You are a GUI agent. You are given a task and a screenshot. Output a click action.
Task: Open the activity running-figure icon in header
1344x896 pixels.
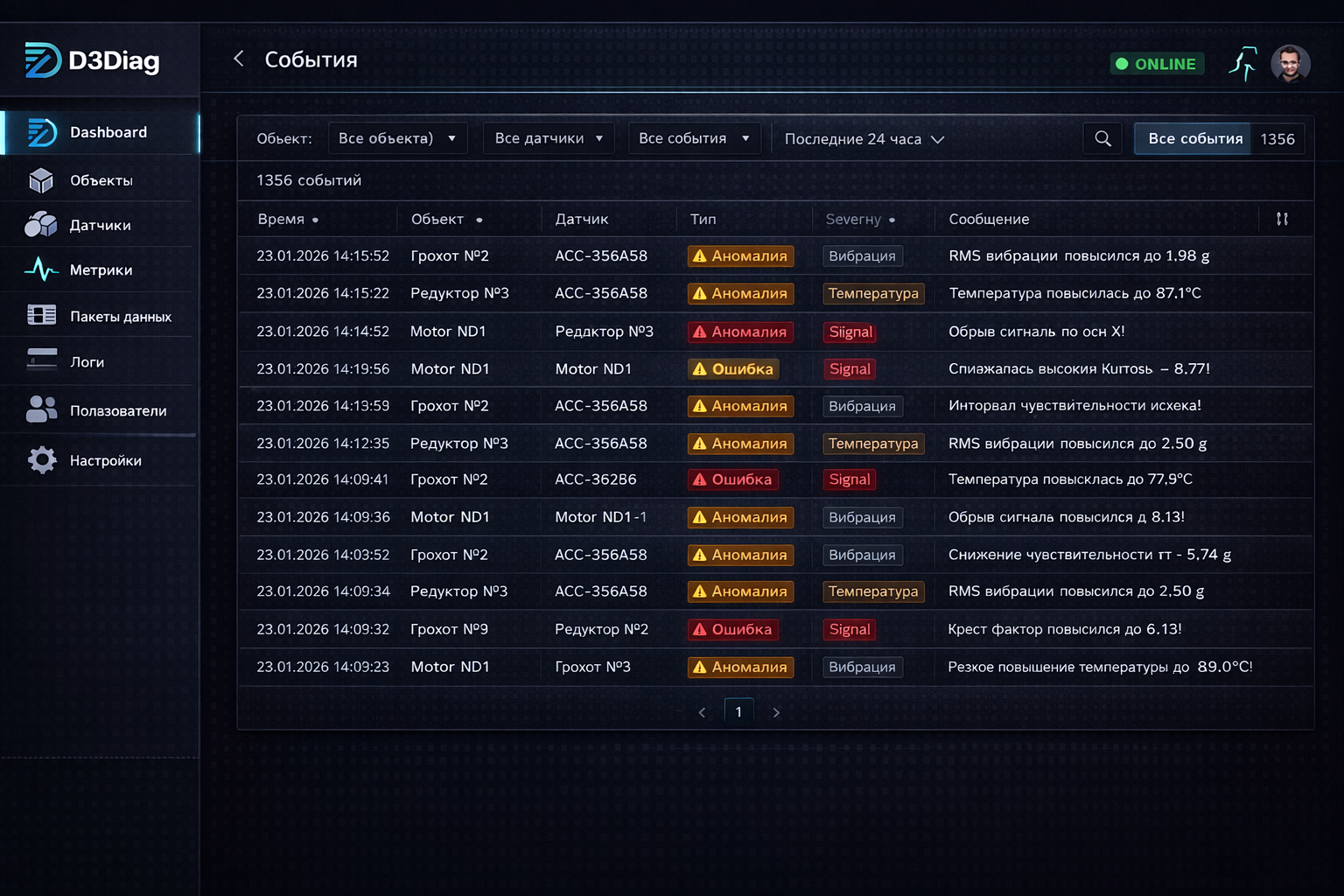pyautogui.click(x=1242, y=64)
